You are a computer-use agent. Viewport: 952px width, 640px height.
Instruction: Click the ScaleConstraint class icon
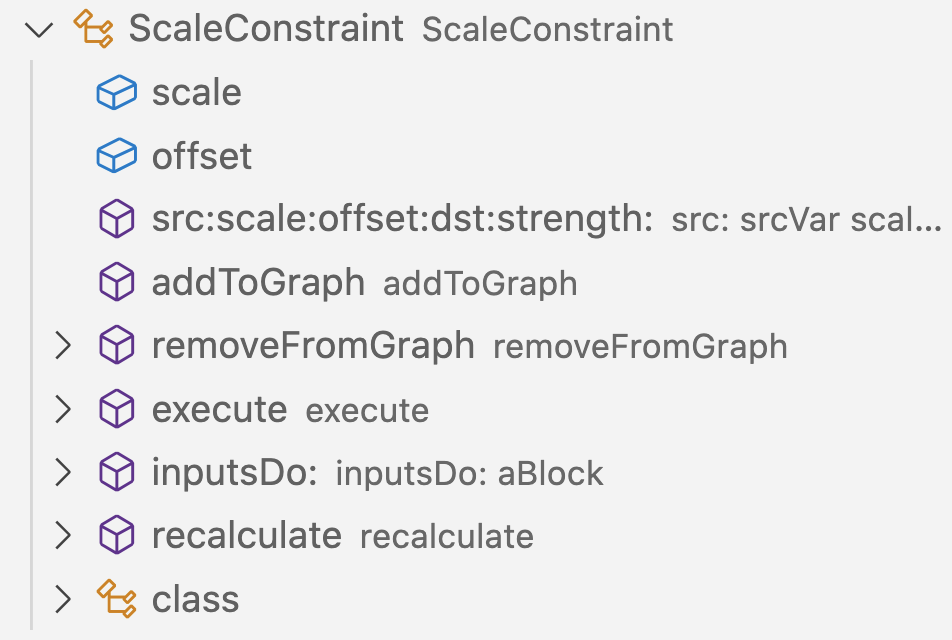point(93,29)
